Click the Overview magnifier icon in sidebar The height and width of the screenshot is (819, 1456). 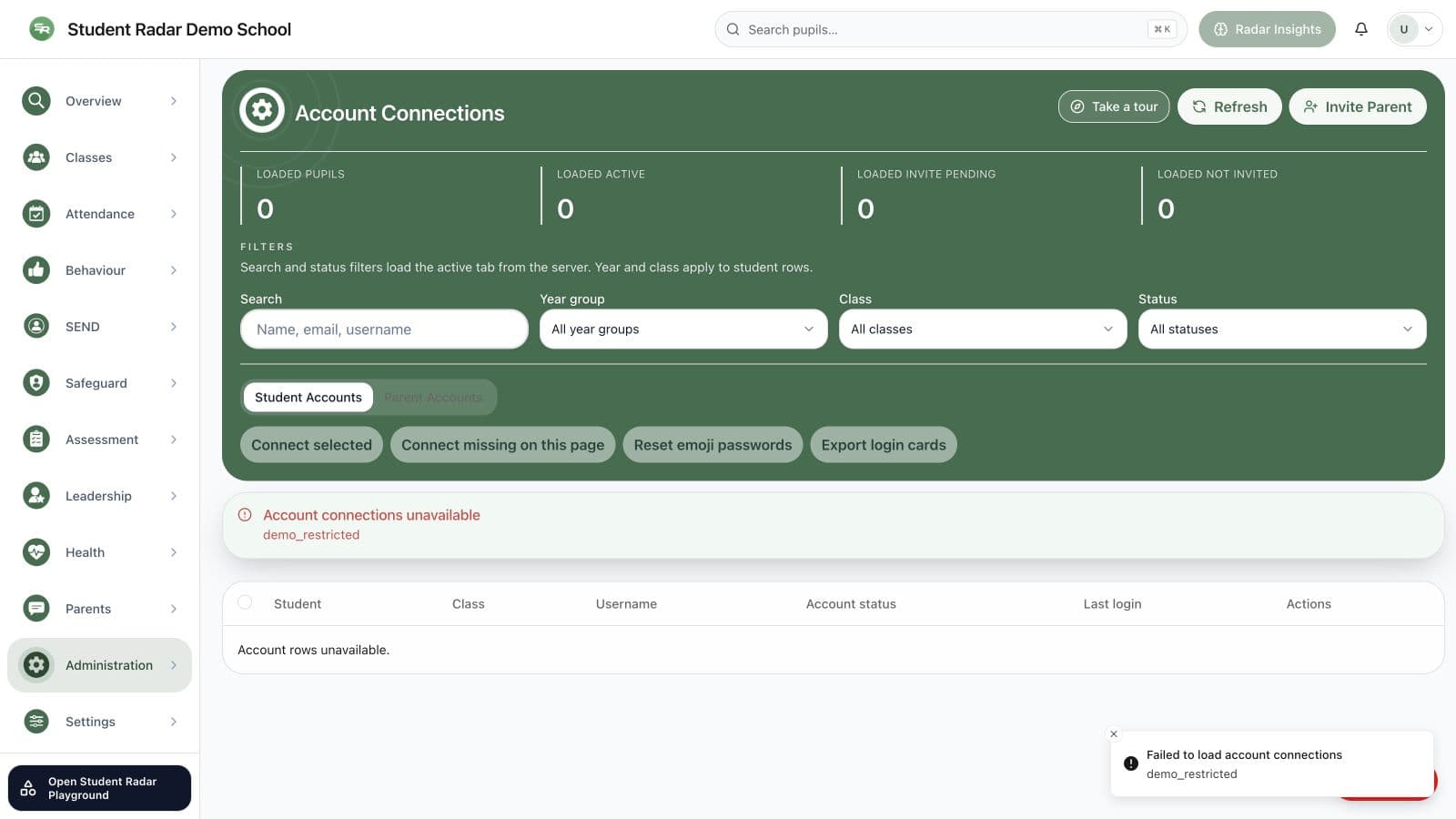(x=36, y=101)
